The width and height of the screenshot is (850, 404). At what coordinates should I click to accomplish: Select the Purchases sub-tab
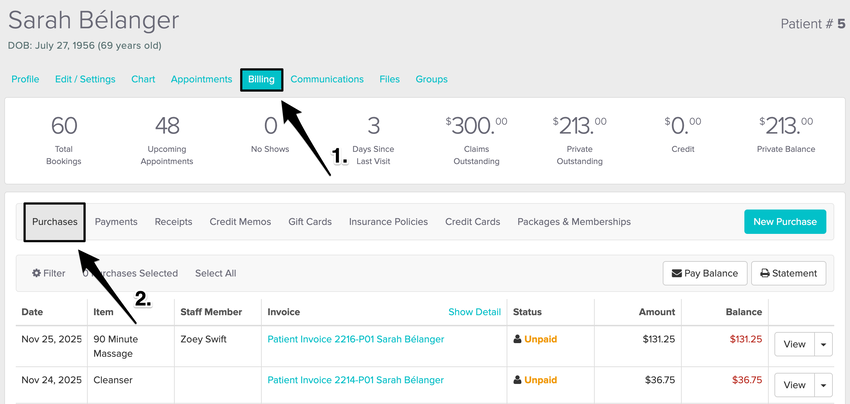[55, 222]
